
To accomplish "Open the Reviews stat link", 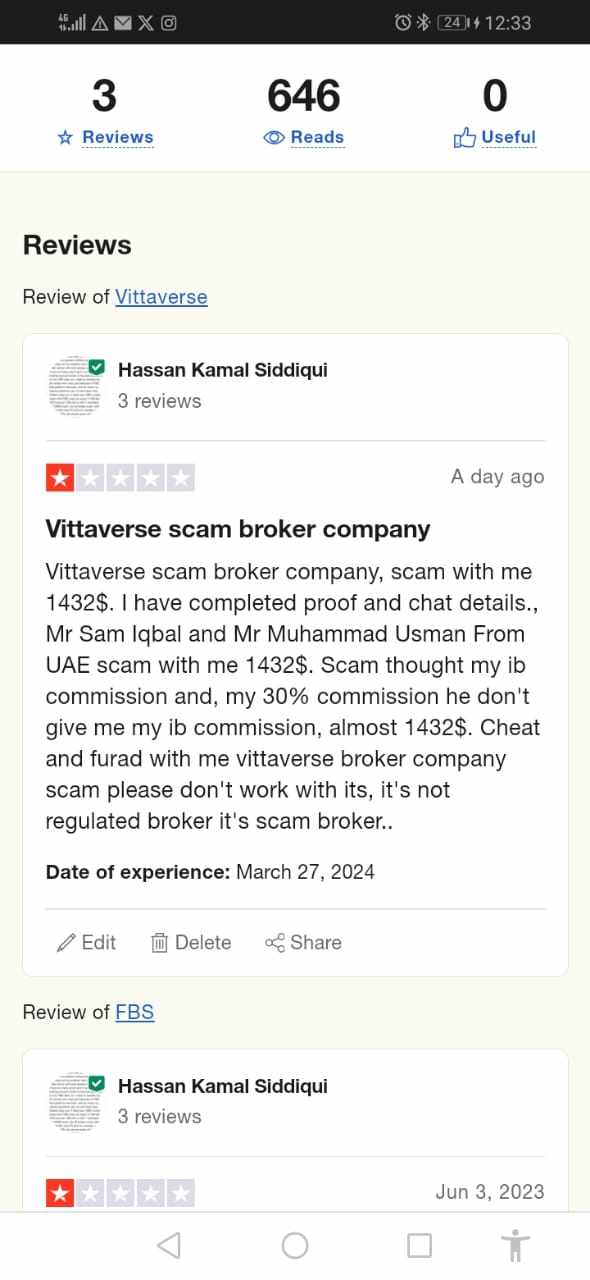I will coord(118,137).
